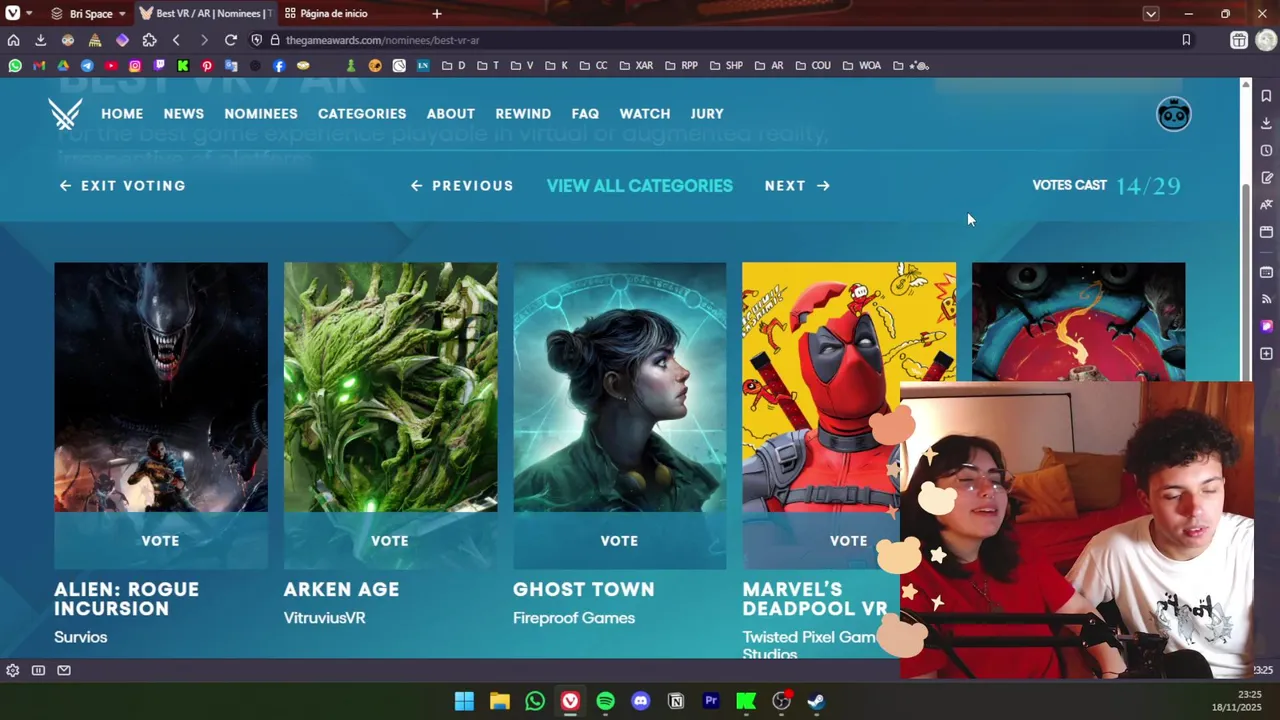Click the user avatar on the site header
Image resolution: width=1280 pixels, height=720 pixels.
(1174, 114)
